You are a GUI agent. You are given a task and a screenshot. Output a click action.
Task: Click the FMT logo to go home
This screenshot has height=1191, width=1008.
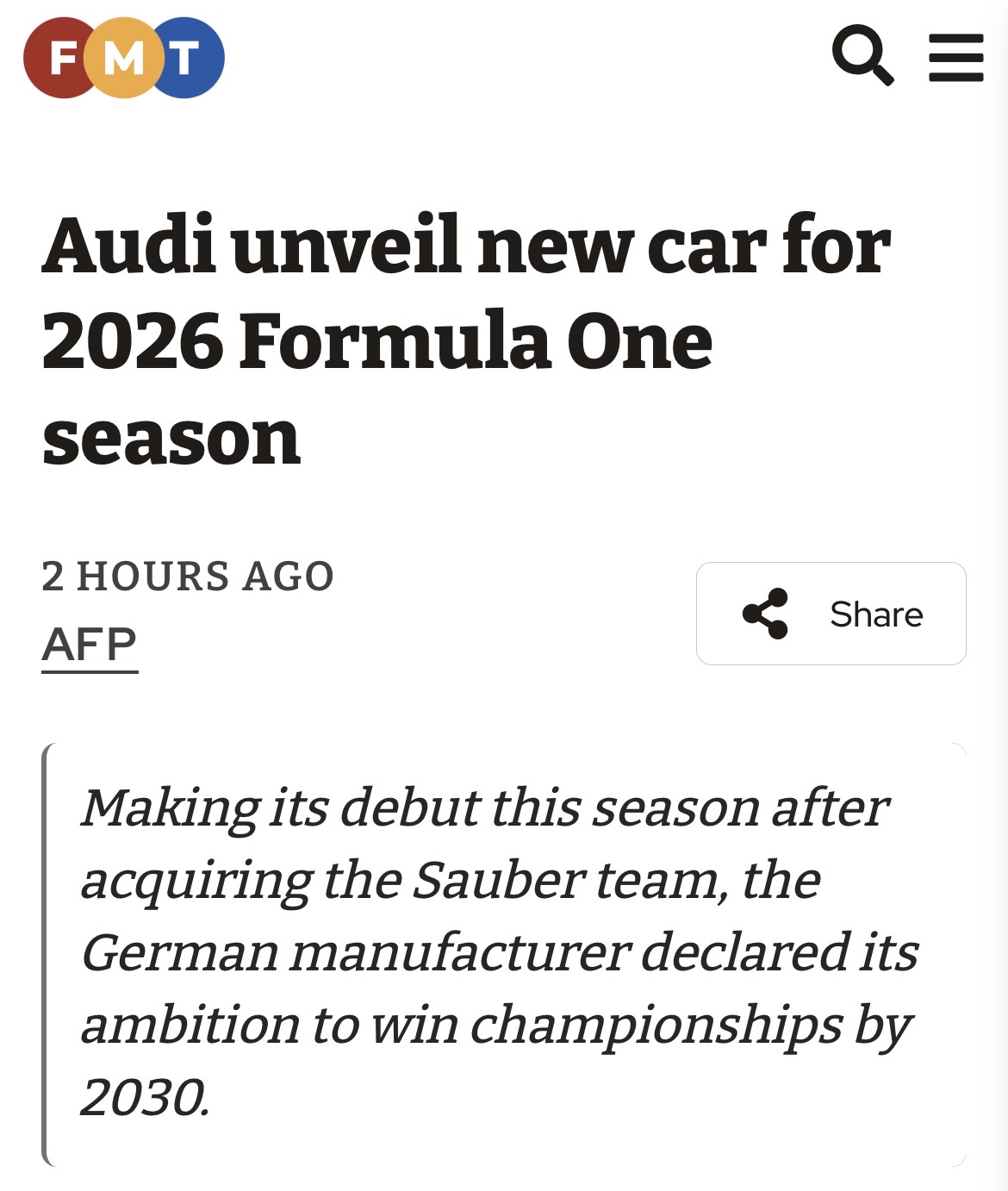pyautogui.click(x=124, y=58)
